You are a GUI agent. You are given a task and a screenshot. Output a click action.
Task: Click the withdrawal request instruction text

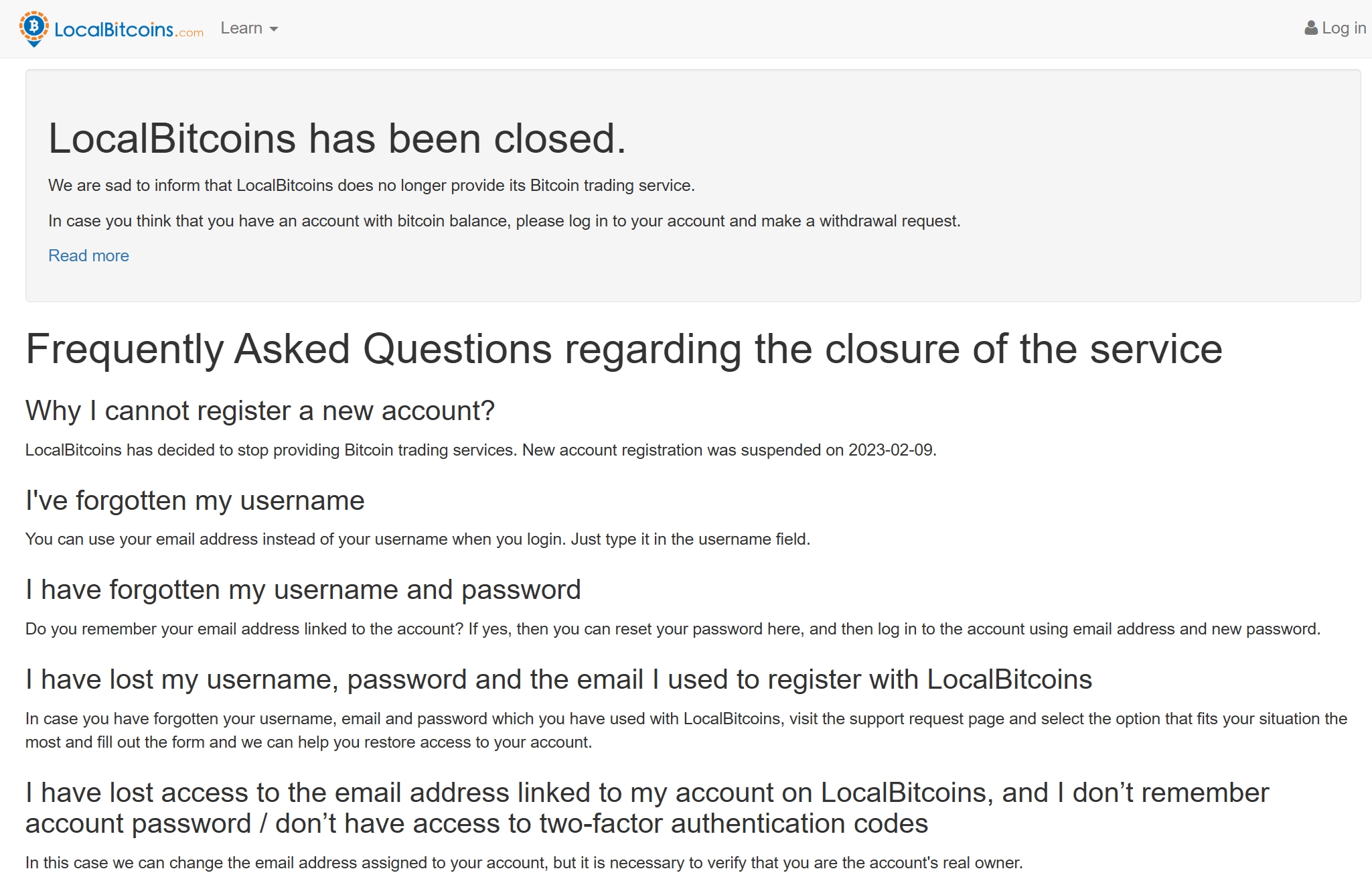[x=504, y=220]
